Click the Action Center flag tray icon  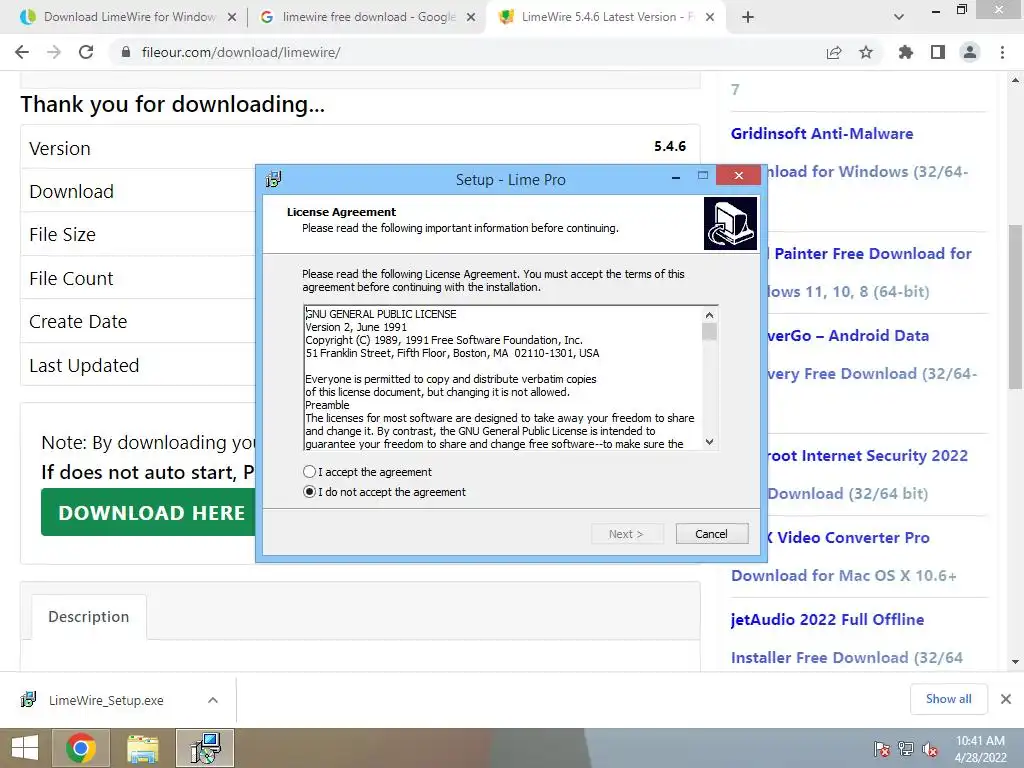coord(882,749)
